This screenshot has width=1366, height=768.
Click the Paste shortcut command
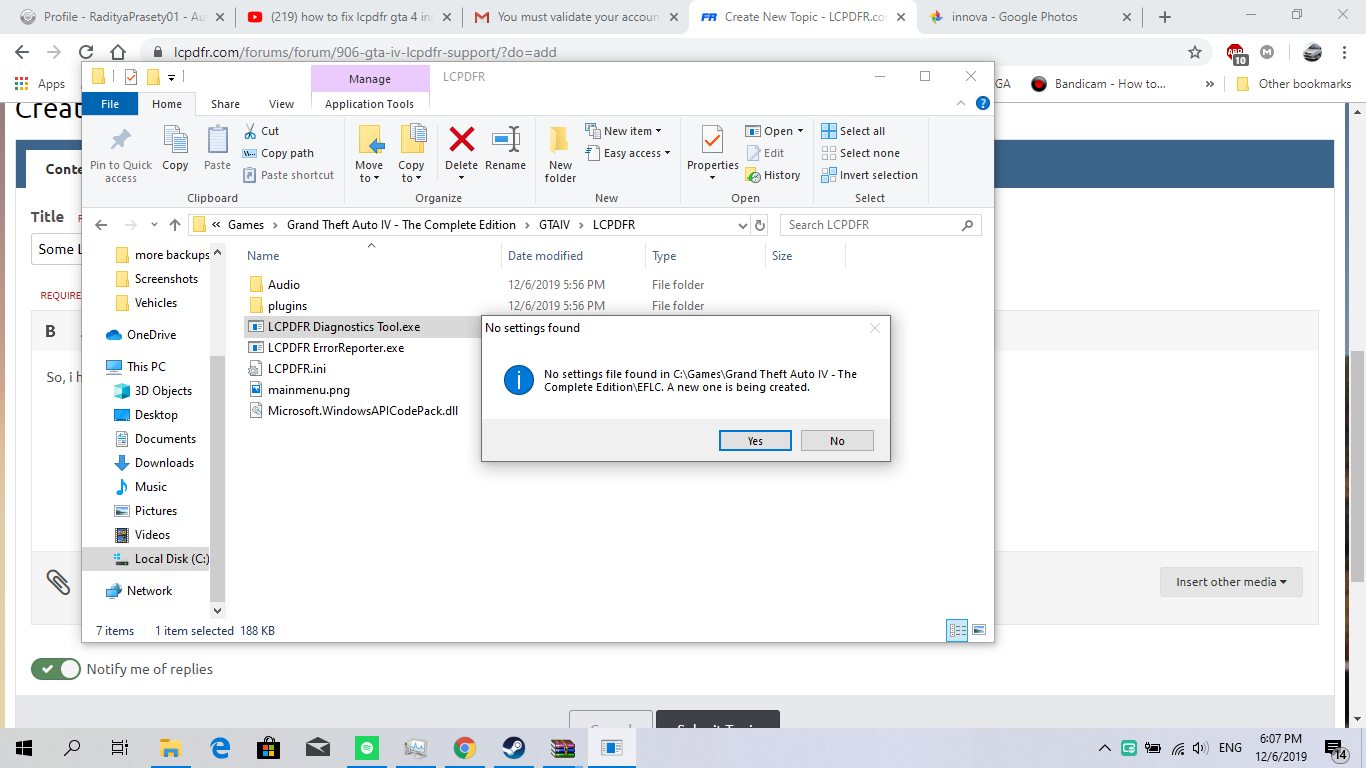(x=289, y=175)
